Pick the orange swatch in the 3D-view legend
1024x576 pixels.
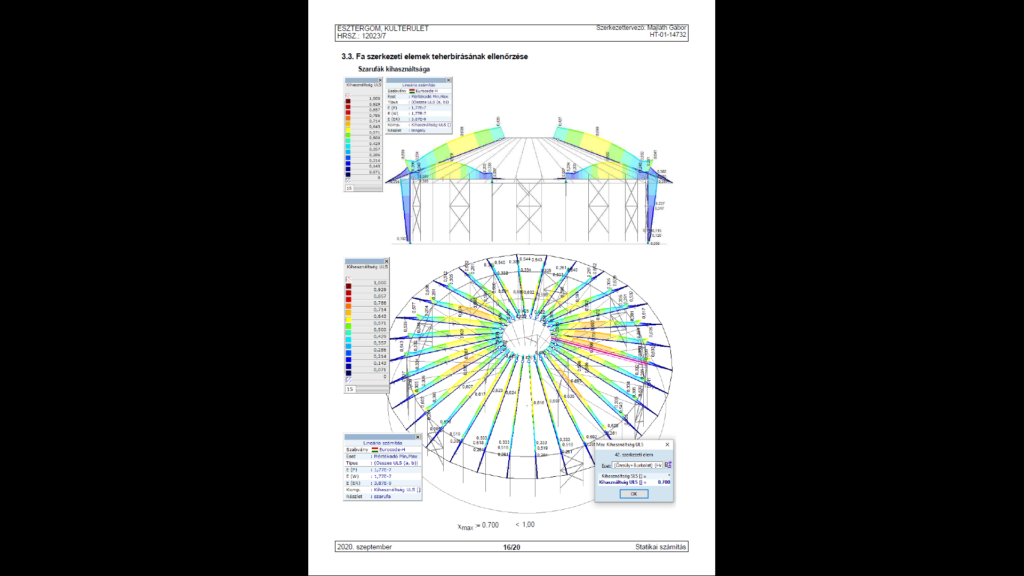349,306
